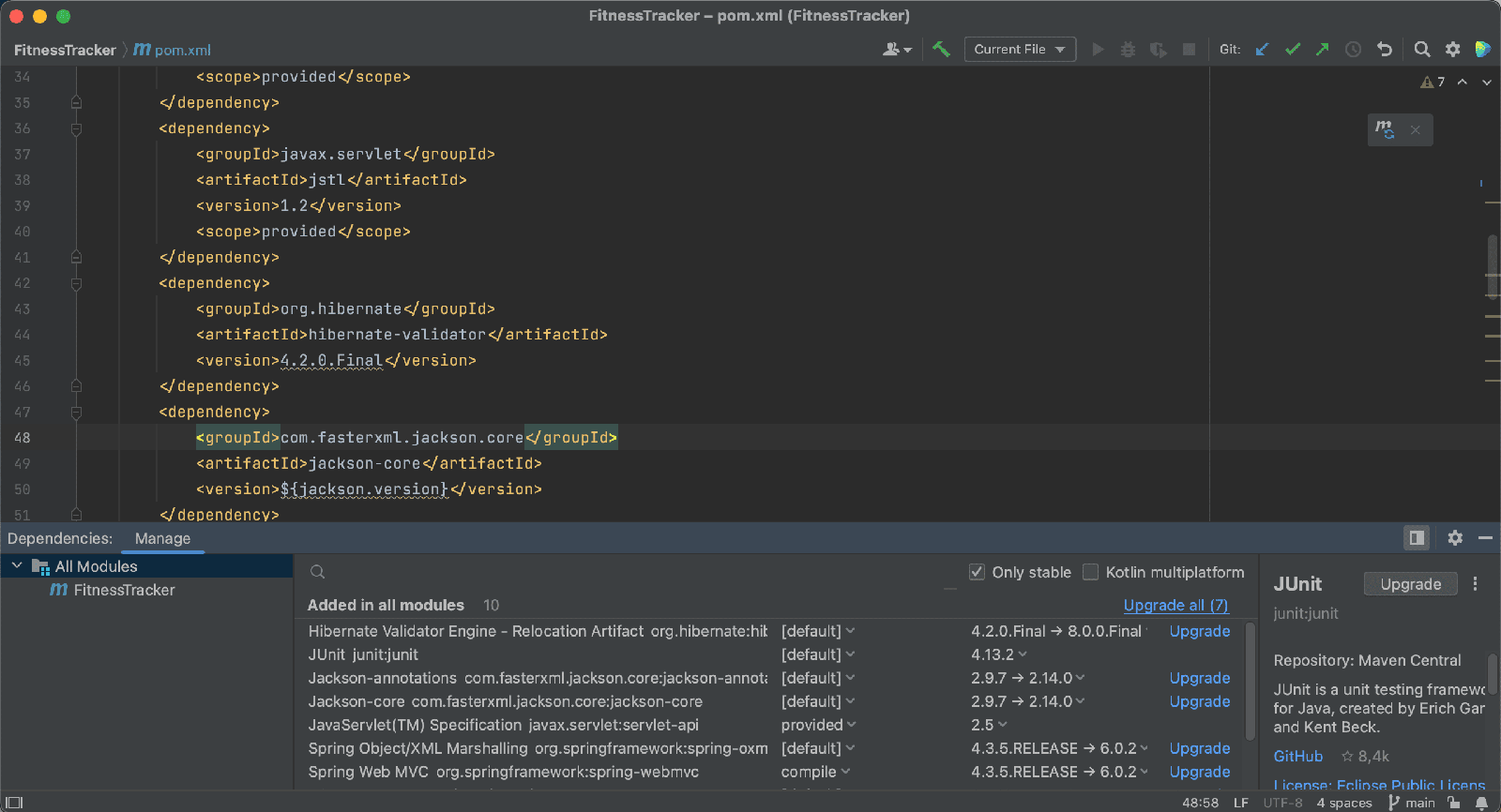Toggle the dependency details side panel

click(x=1417, y=537)
